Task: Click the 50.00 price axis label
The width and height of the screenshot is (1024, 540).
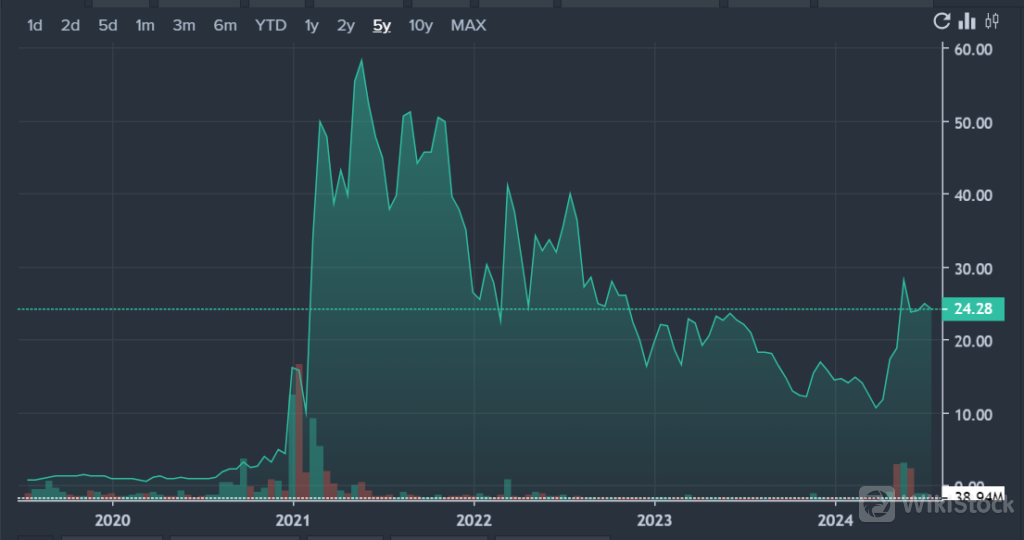Action: 973,122
